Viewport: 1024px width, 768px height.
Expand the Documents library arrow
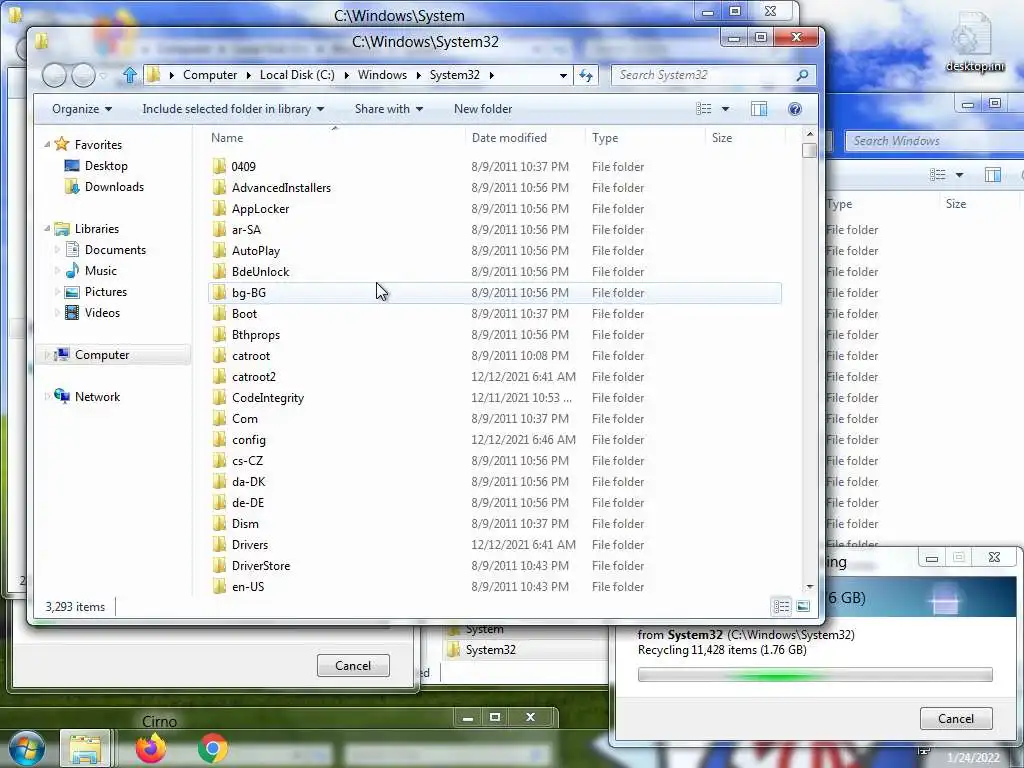(x=57, y=249)
